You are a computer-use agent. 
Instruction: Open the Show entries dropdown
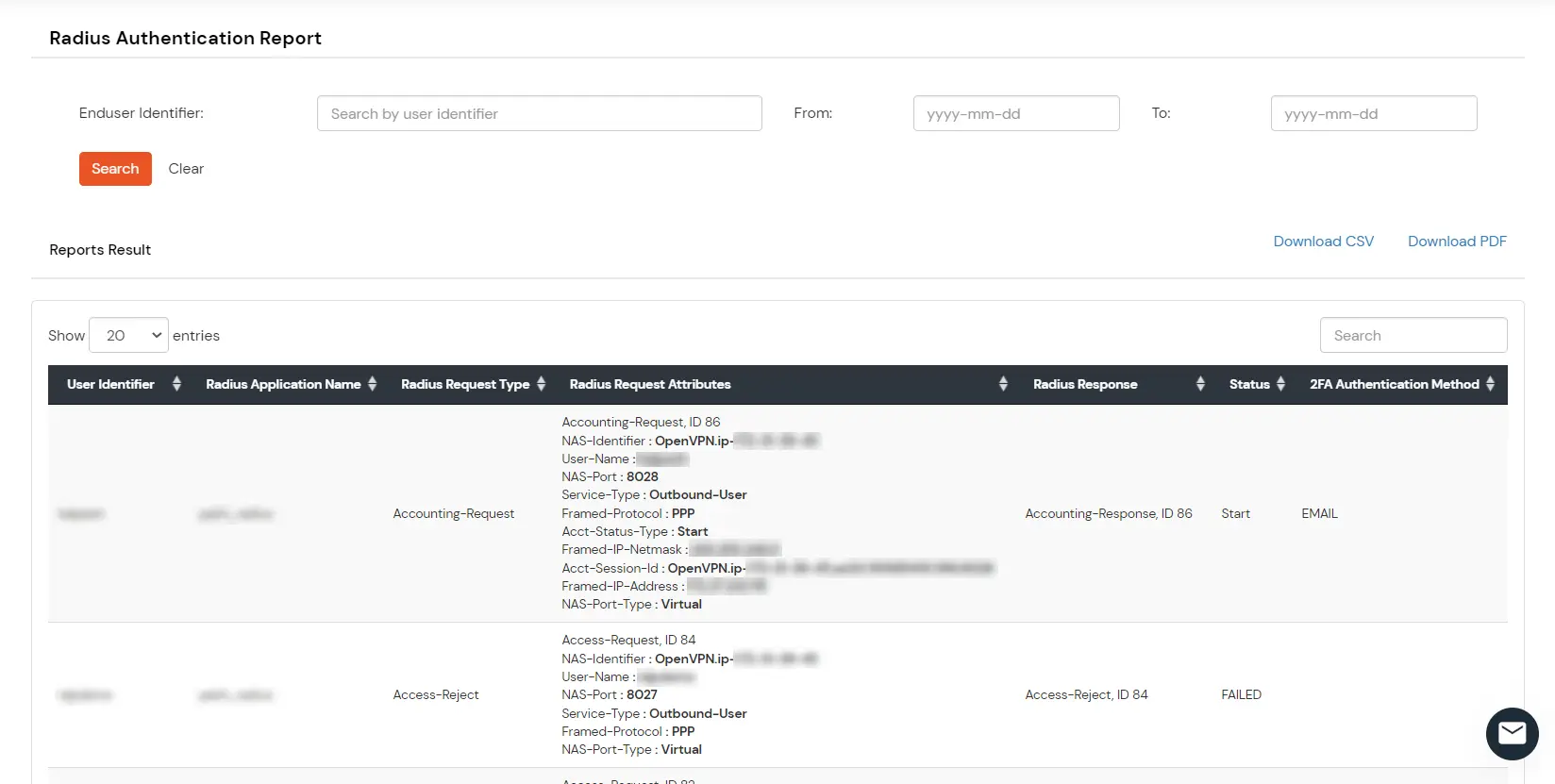(x=128, y=335)
